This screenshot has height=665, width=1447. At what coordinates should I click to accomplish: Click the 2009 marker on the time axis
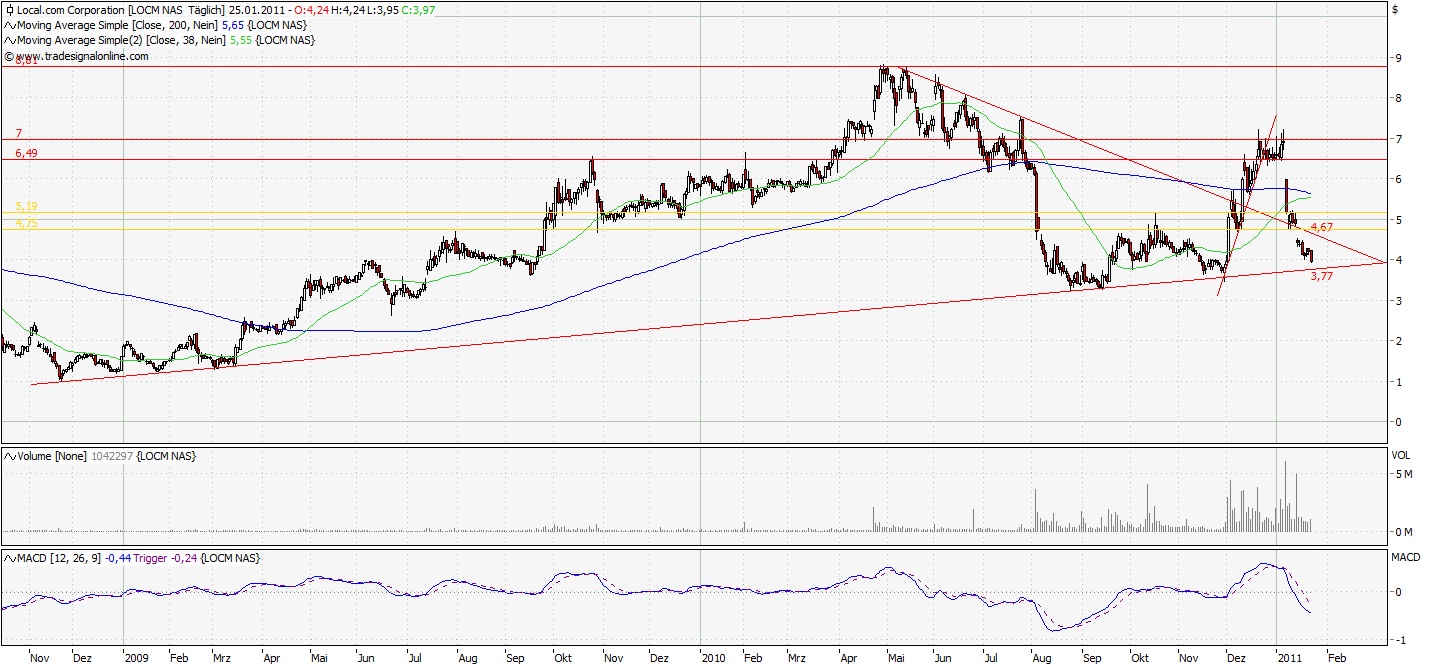(136, 658)
